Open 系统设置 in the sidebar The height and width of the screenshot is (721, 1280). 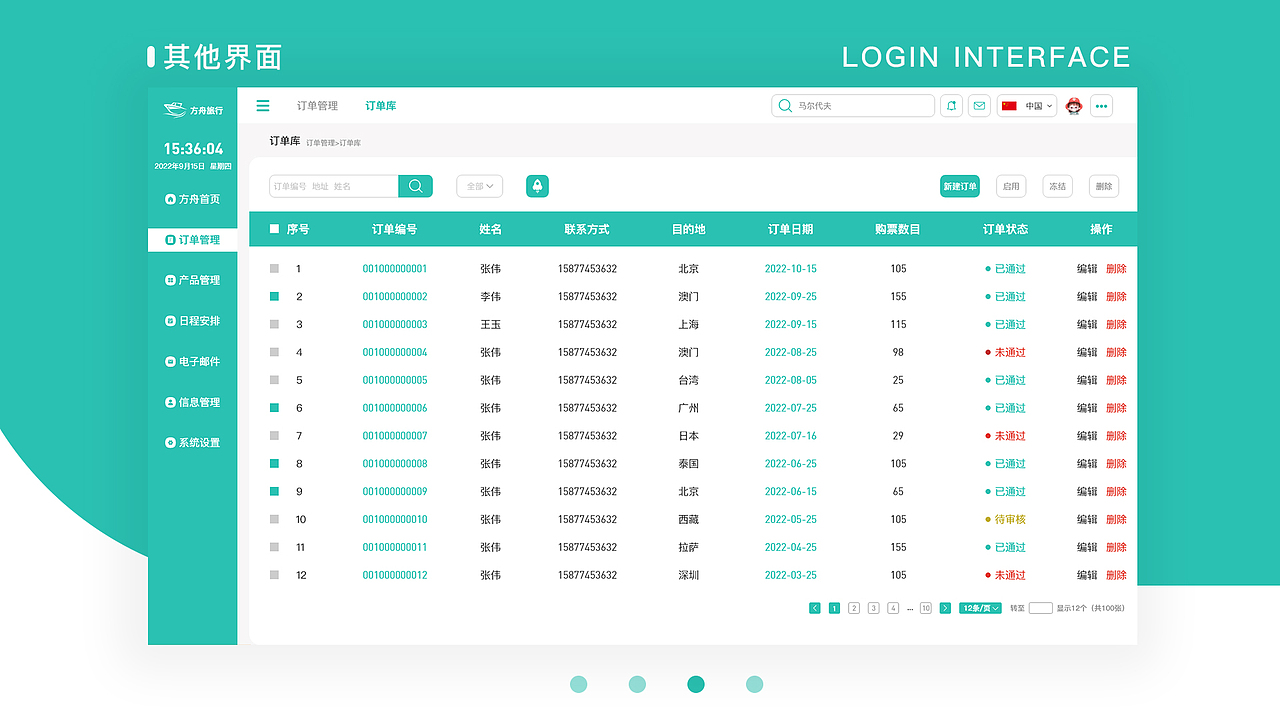pos(193,442)
